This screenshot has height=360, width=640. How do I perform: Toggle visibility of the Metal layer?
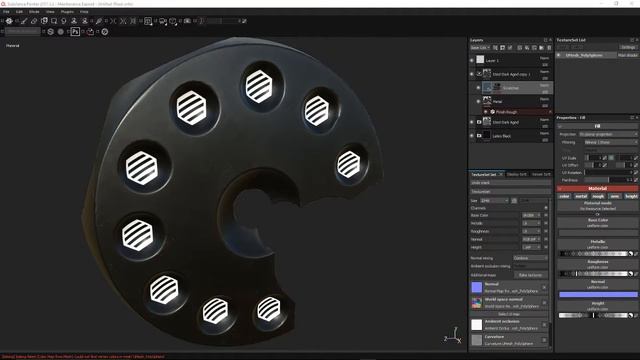478,101
